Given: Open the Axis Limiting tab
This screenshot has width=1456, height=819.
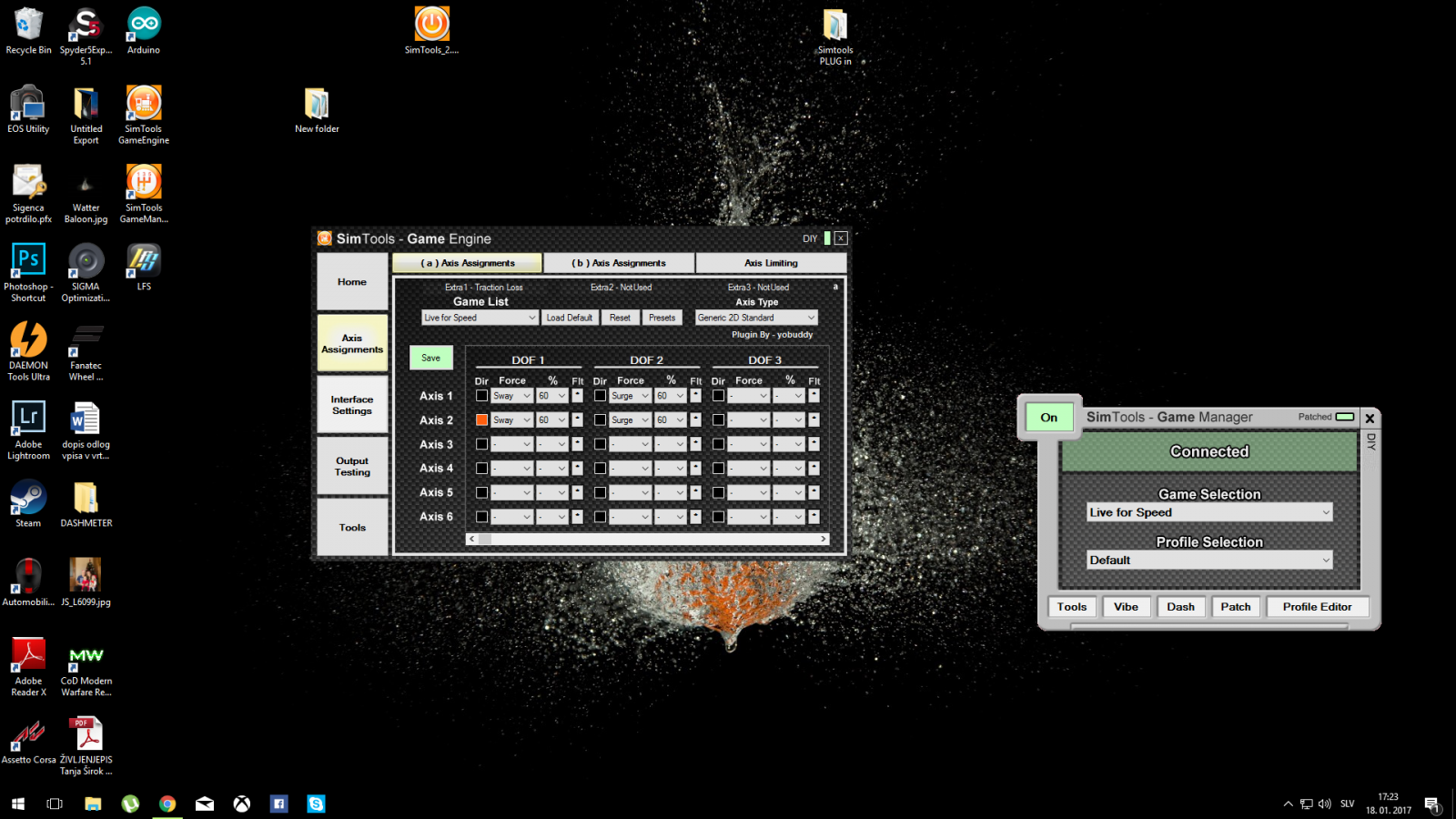Looking at the screenshot, I should (771, 263).
